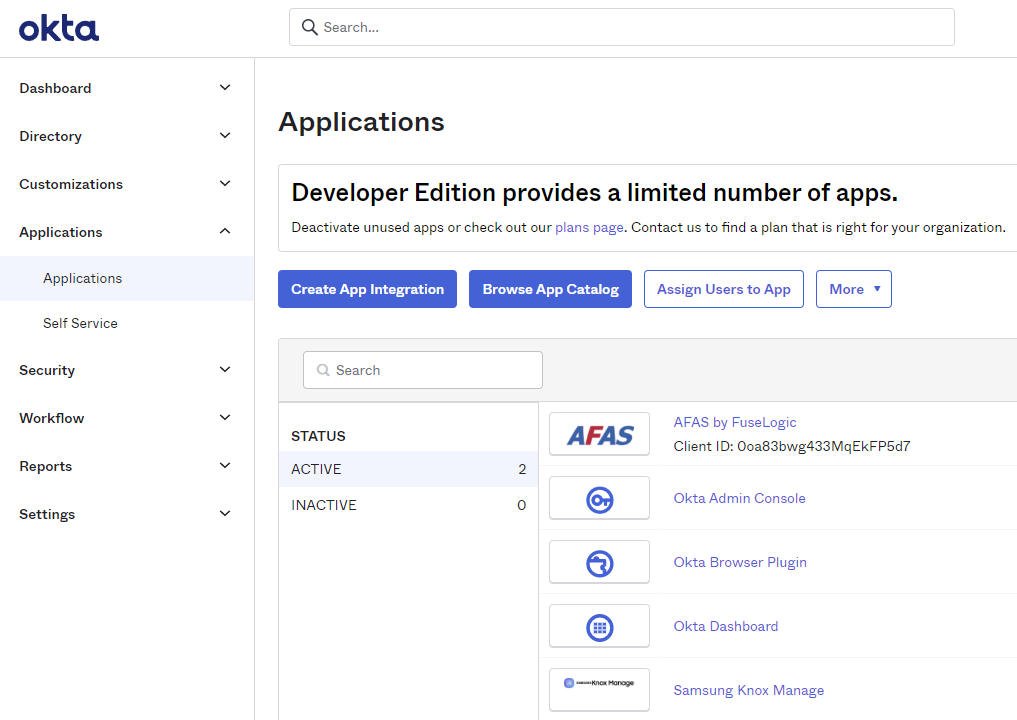Expand the Reports menu chevron
The width and height of the screenshot is (1017, 720).
point(225,466)
